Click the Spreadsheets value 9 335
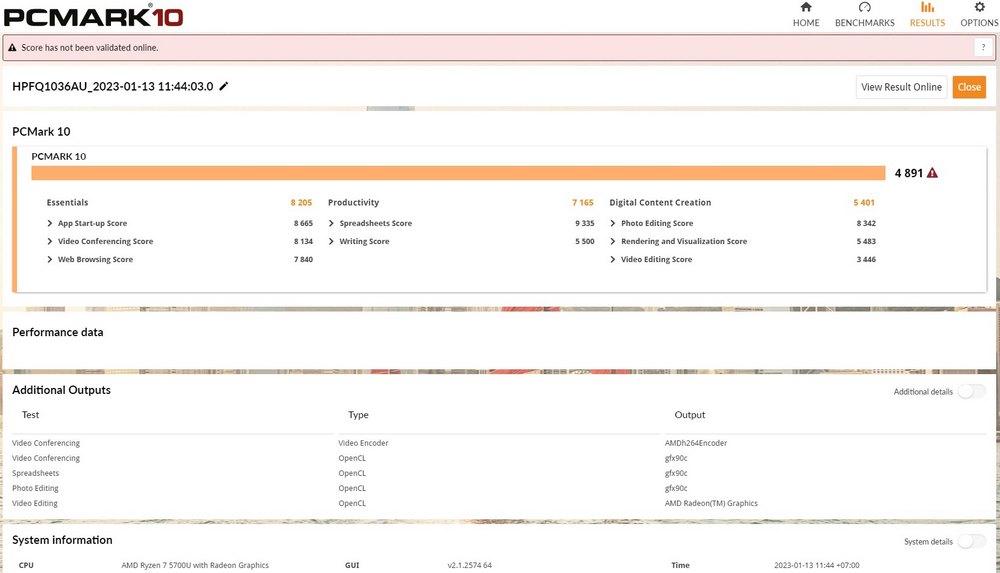The image size is (1000, 573). pos(584,223)
